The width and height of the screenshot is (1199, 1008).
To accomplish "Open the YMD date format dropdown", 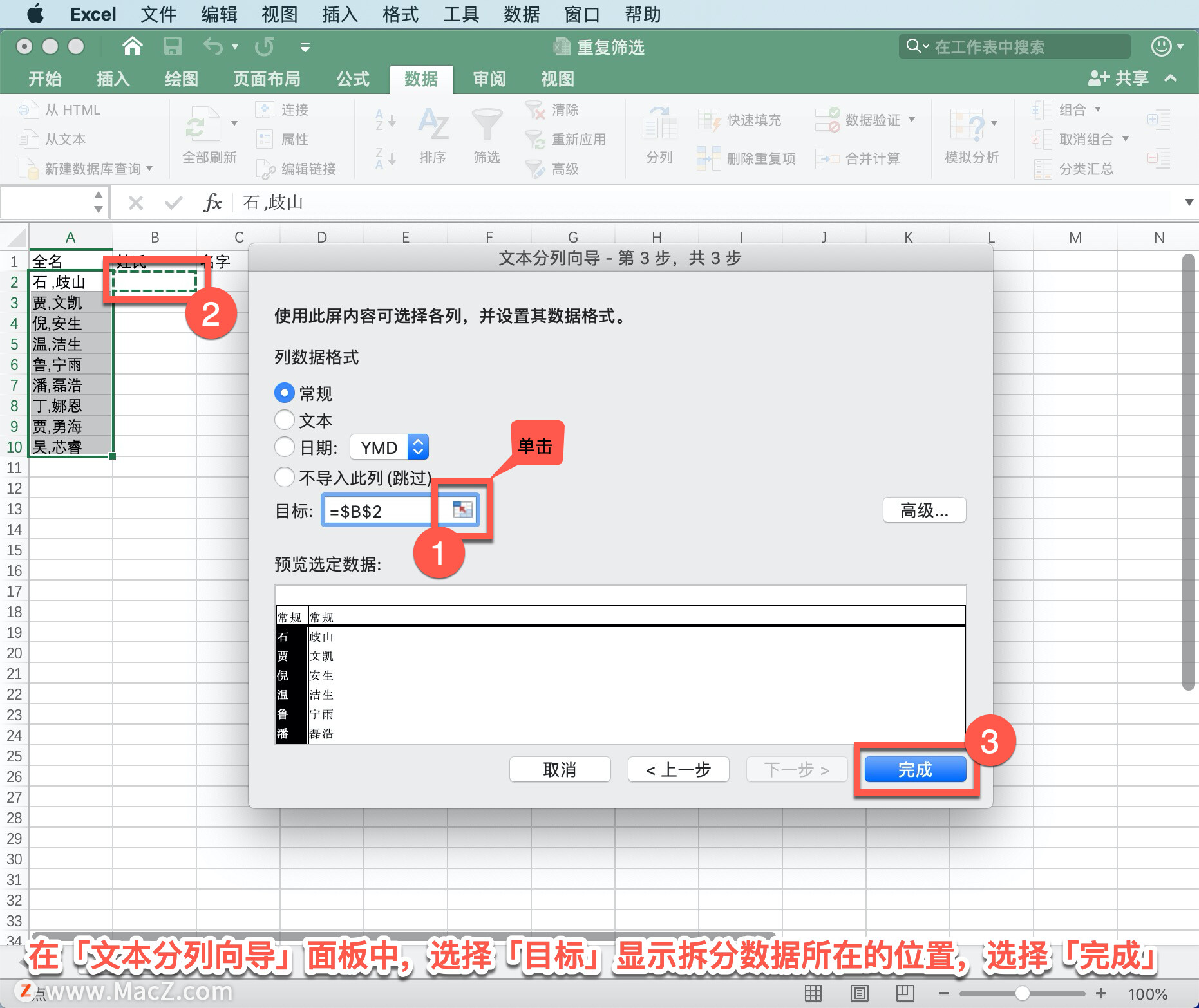I will pos(389,447).
